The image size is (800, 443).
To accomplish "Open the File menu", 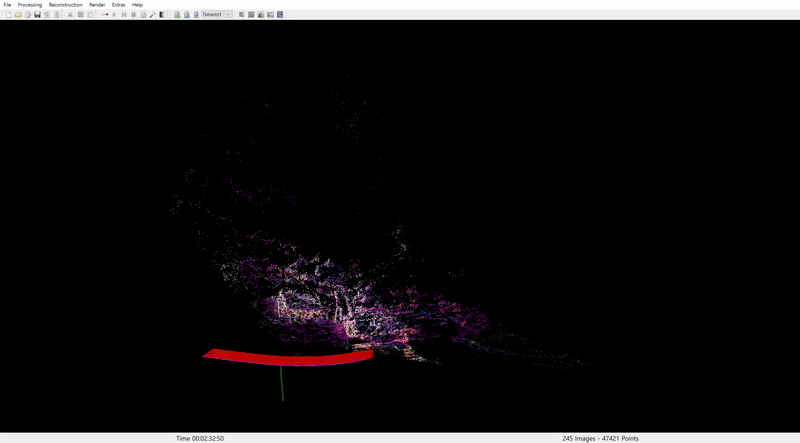I will (7, 5).
